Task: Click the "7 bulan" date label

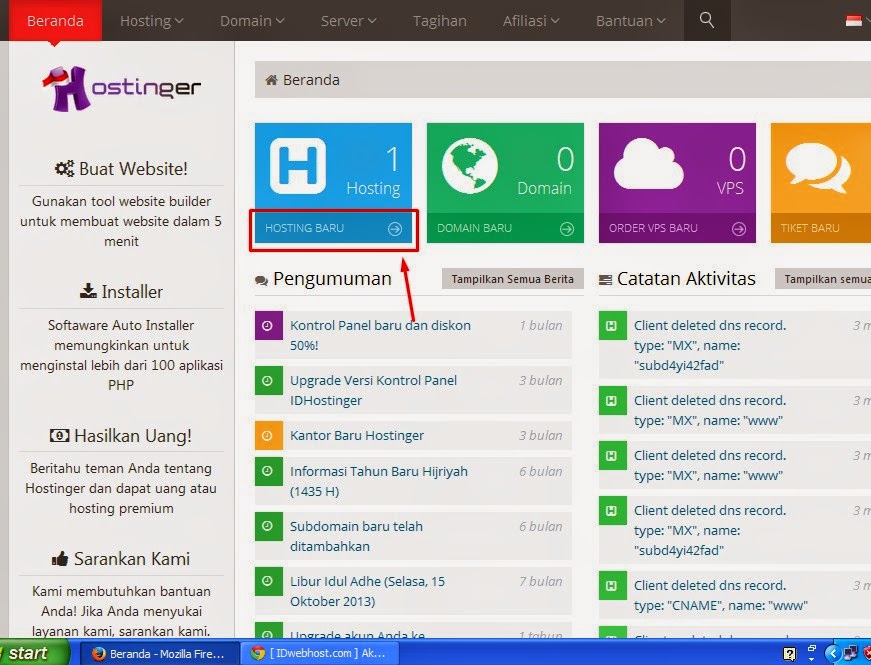Action: [540, 582]
